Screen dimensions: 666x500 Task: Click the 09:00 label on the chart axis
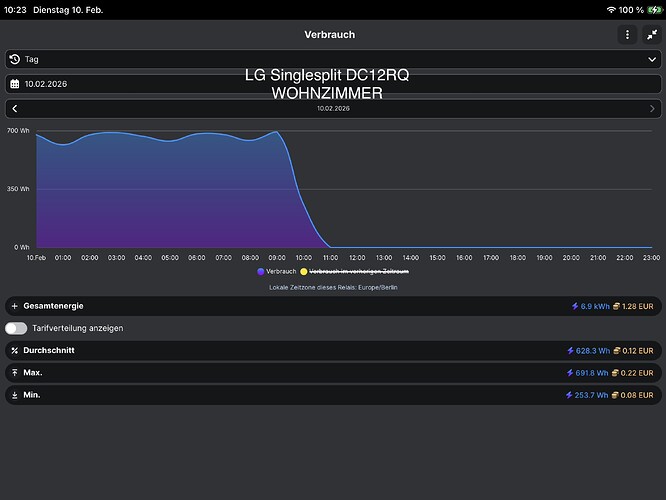click(277, 258)
